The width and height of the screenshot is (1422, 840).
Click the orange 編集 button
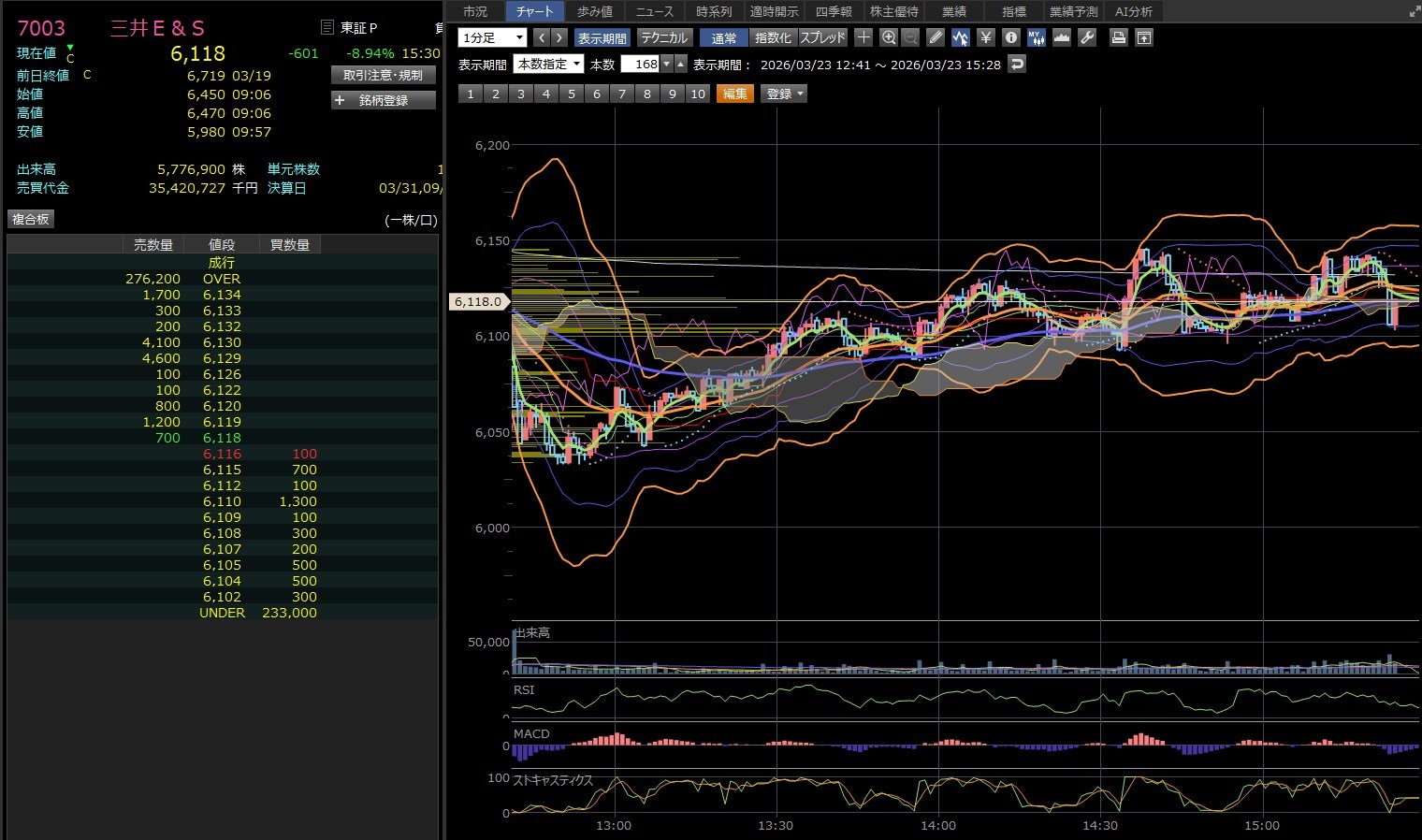click(734, 94)
